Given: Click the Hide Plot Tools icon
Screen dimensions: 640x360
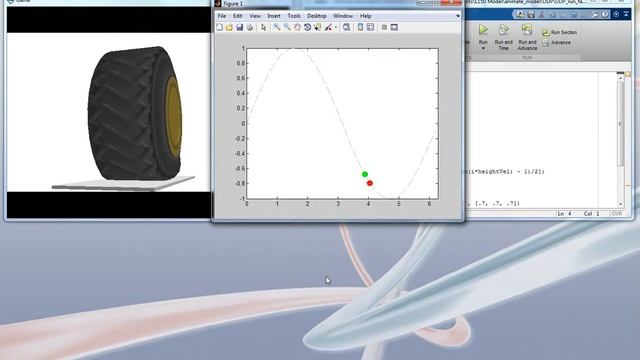Looking at the screenshot, I should pos(384,27).
